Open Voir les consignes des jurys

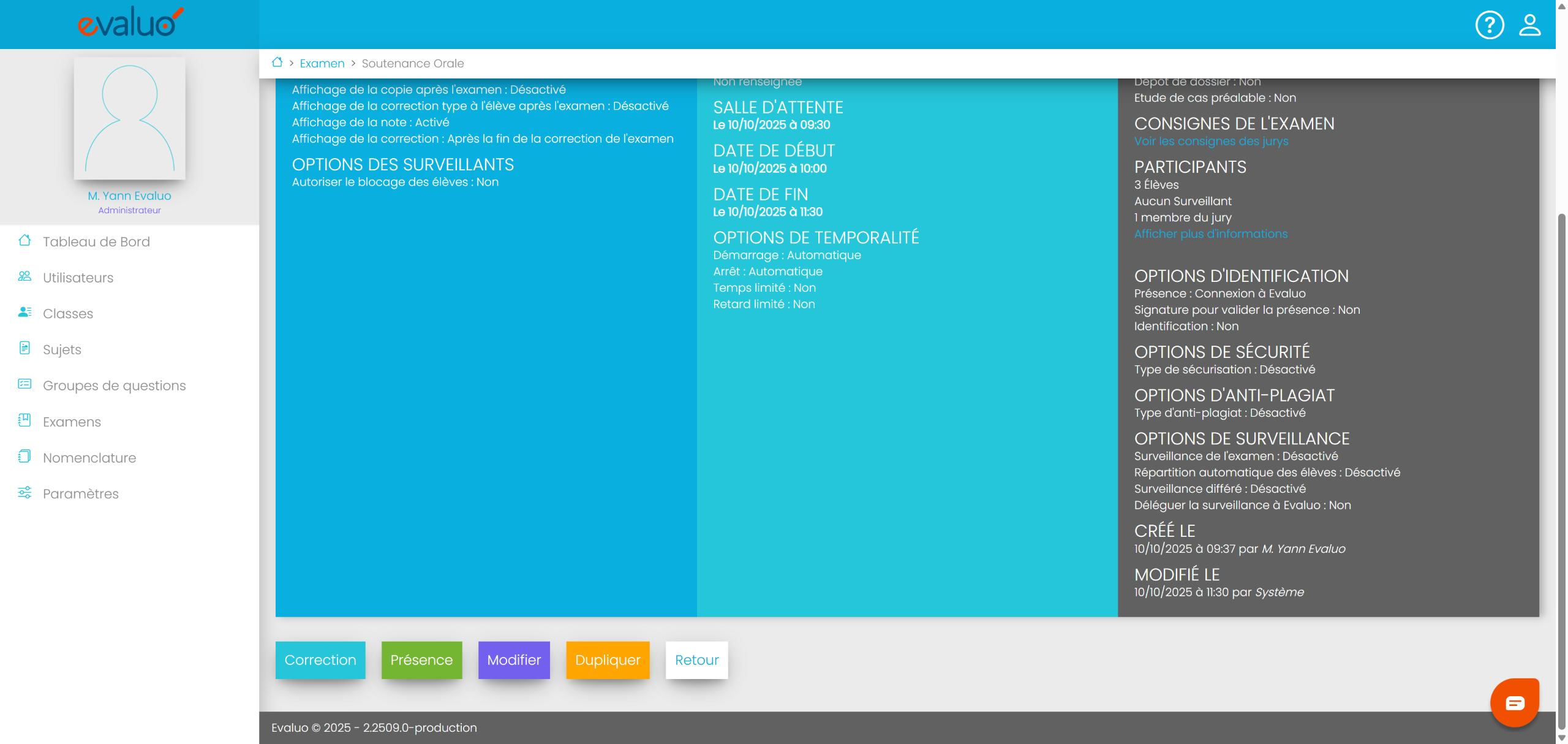1211,141
